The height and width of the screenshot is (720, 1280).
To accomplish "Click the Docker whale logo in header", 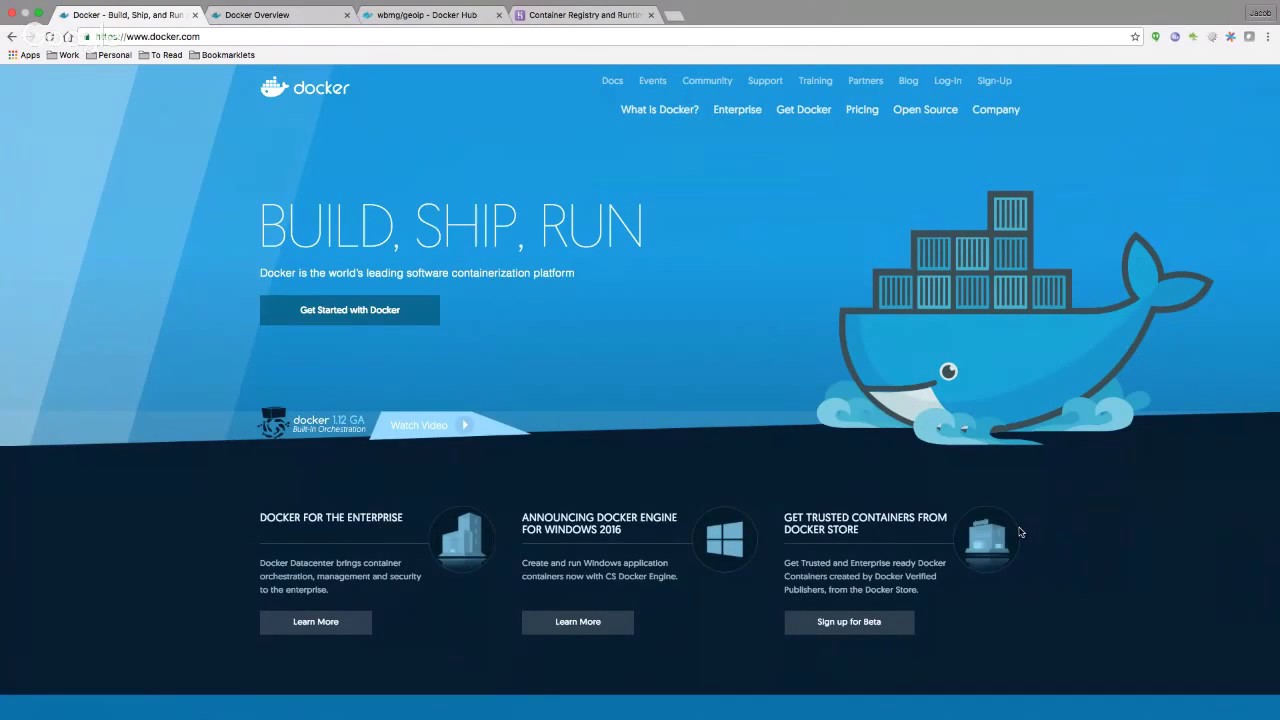I will click(305, 88).
